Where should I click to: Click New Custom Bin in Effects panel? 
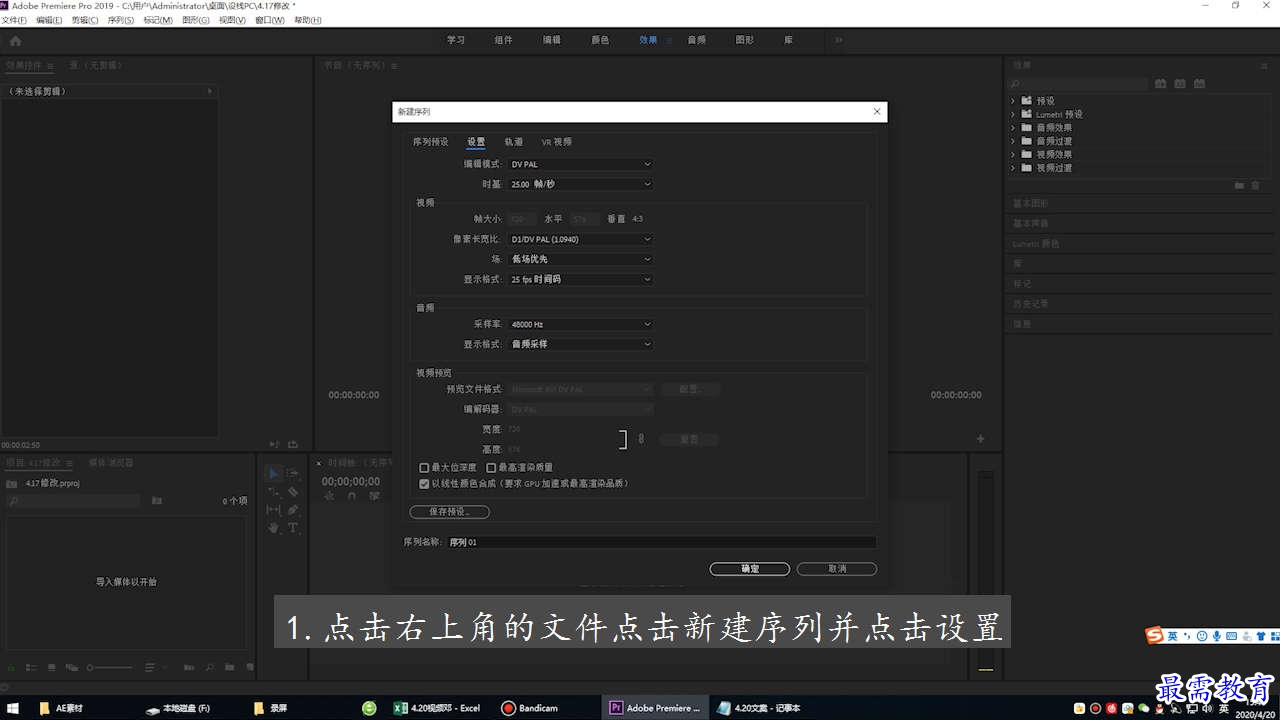[x=1239, y=185]
